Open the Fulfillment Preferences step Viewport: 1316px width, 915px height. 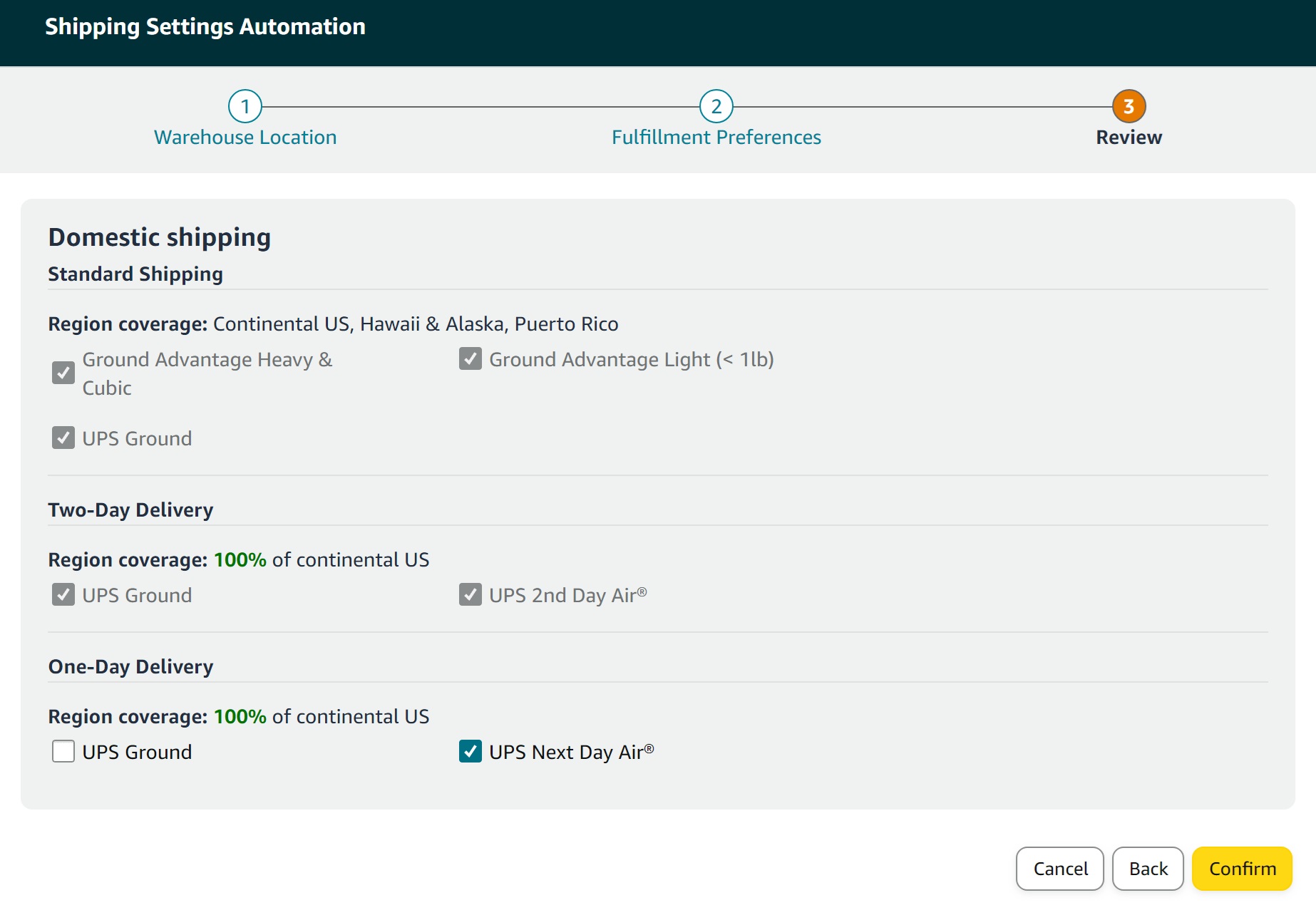(716, 138)
